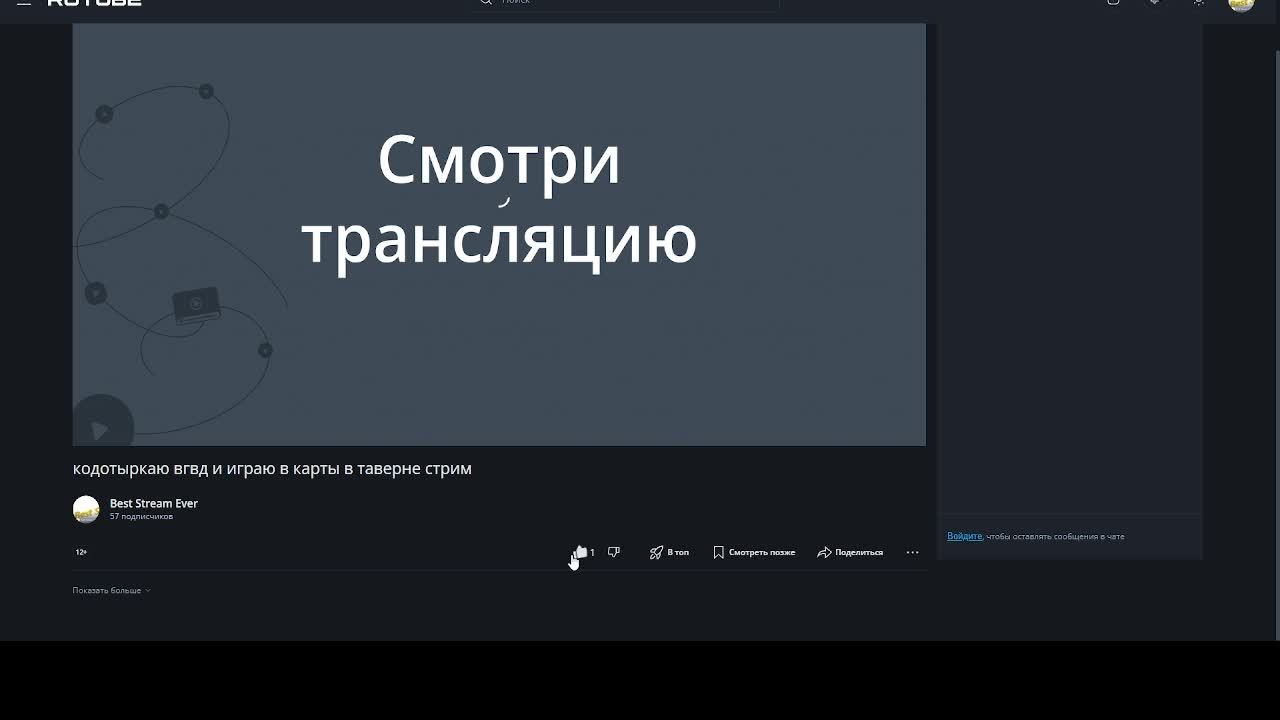The image size is (1280, 720).
Task: Click 'Войдите' link to sign in to chat
Action: point(964,536)
